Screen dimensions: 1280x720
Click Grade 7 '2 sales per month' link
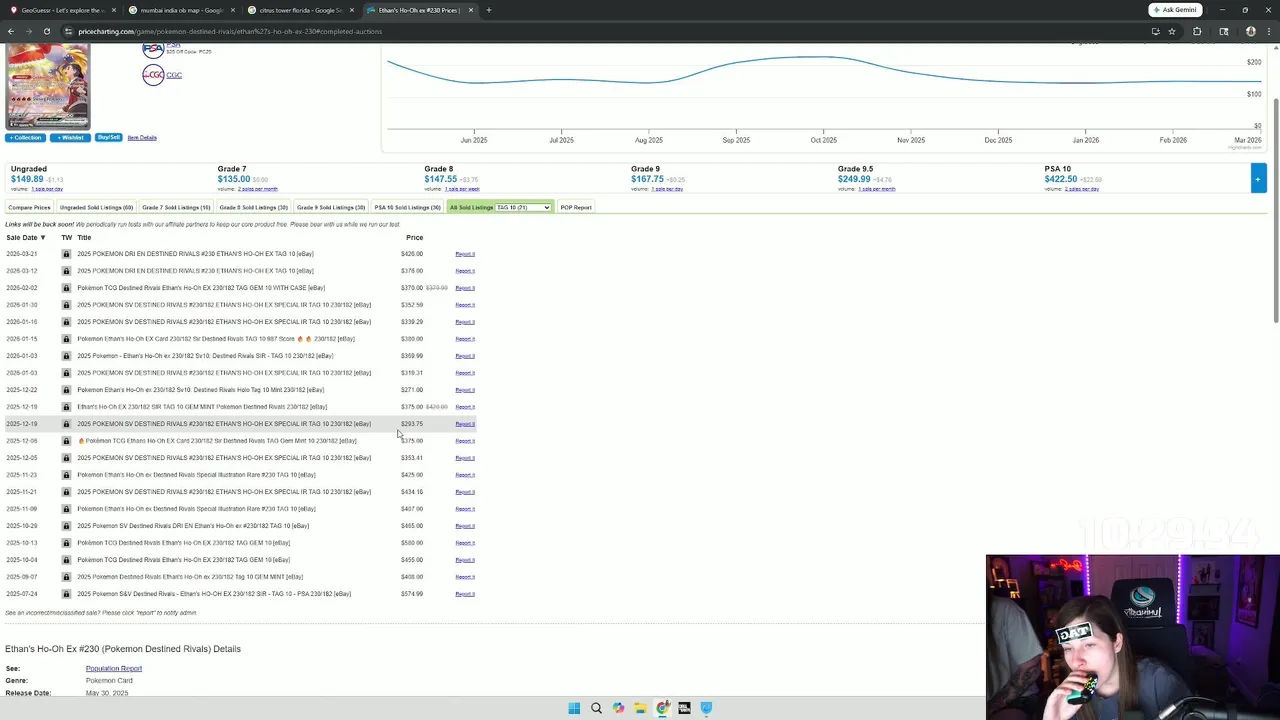click(x=258, y=189)
